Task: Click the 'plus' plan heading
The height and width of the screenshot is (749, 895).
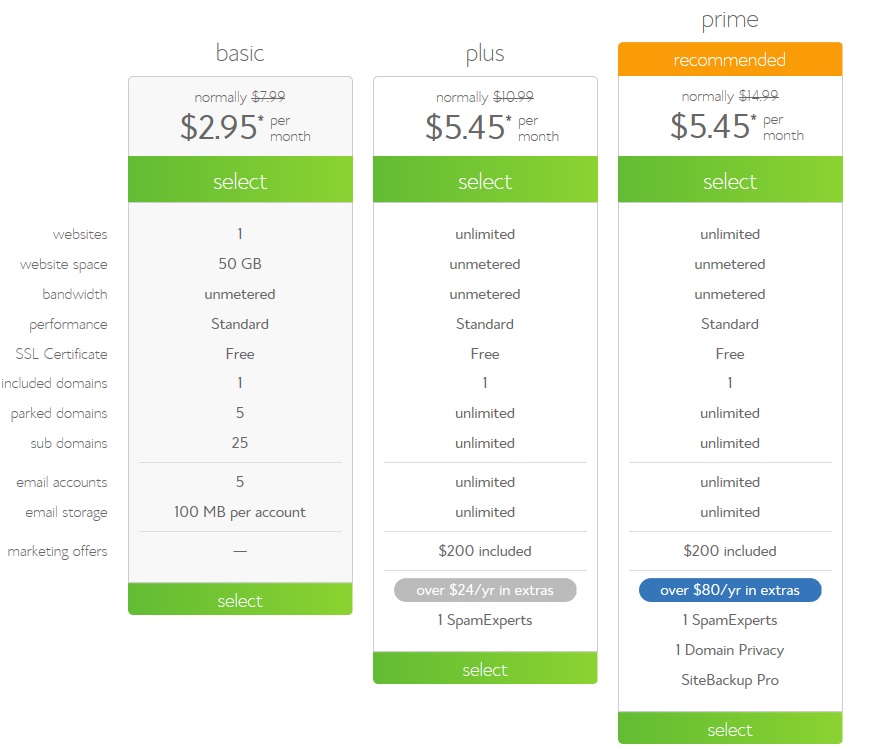Action: [485, 54]
